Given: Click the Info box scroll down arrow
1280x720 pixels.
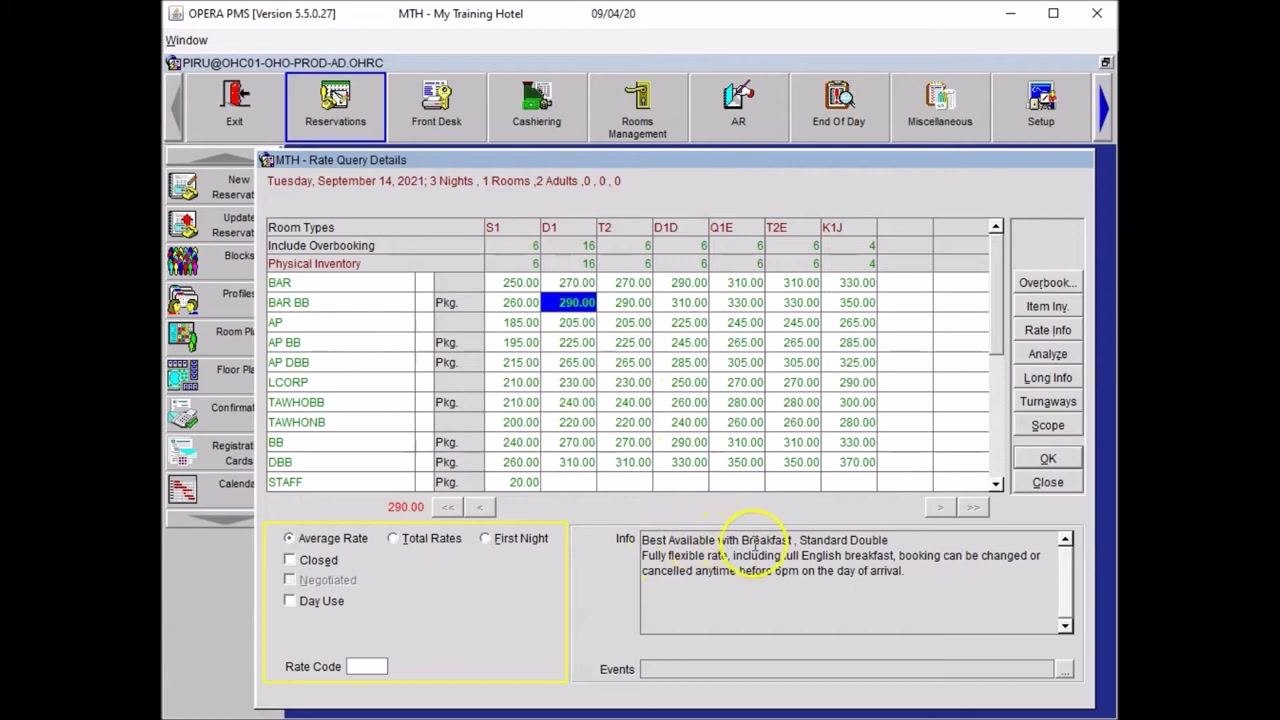Looking at the screenshot, I should coord(1065,626).
